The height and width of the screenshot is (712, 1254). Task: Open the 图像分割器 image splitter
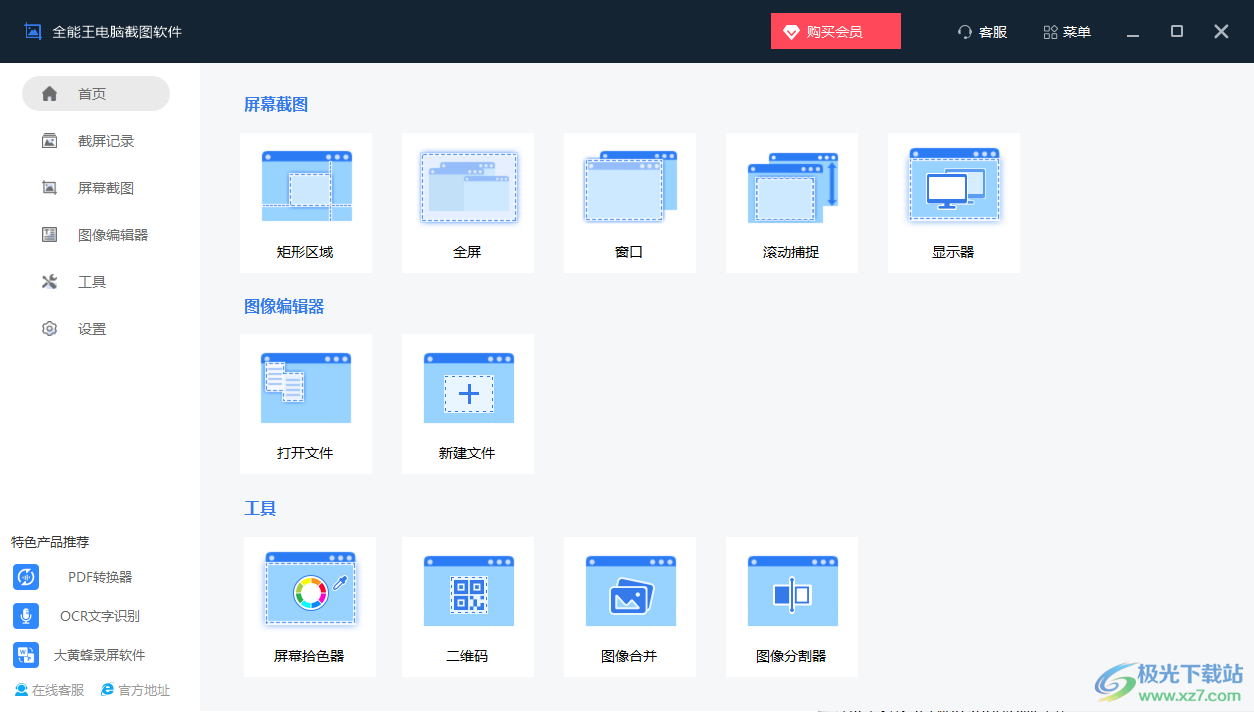click(x=792, y=607)
